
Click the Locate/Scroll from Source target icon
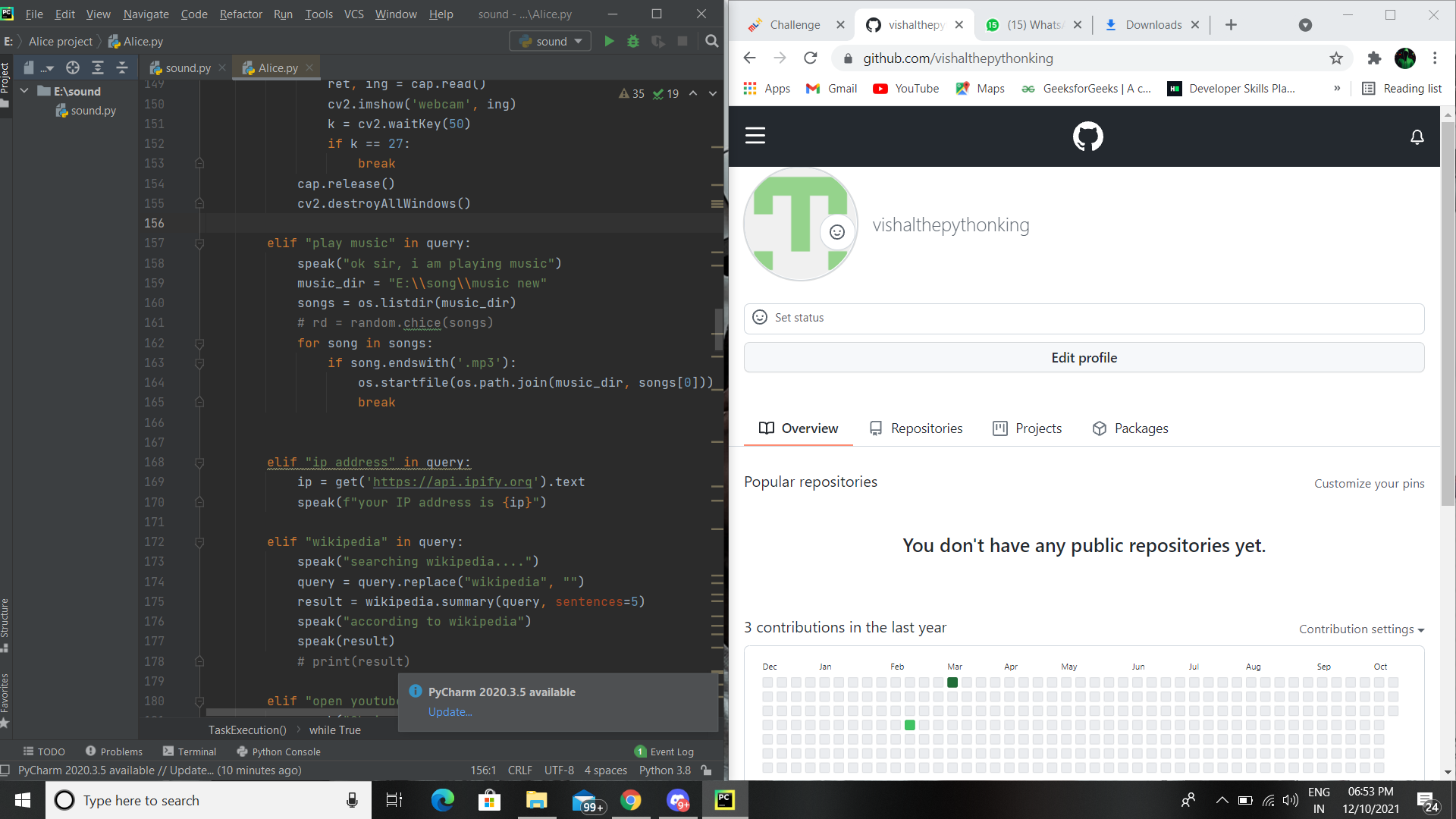point(73,68)
